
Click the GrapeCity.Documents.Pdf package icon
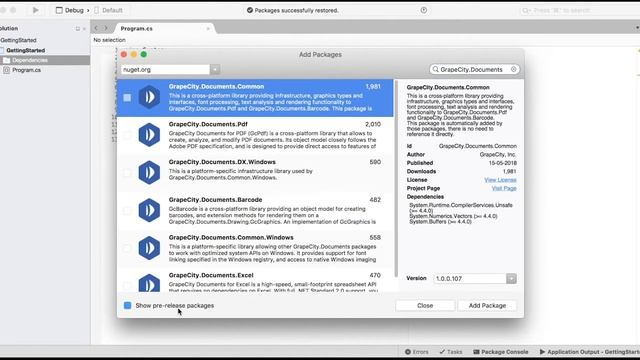[x=149, y=135]
